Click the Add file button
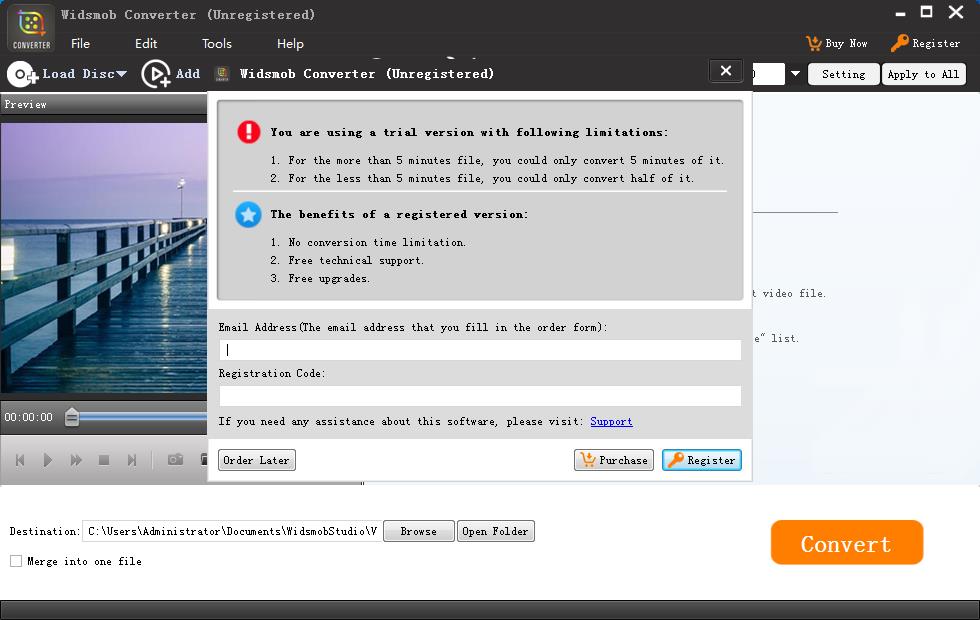Viewport: 980px width, 620px height. coord(171,74)
